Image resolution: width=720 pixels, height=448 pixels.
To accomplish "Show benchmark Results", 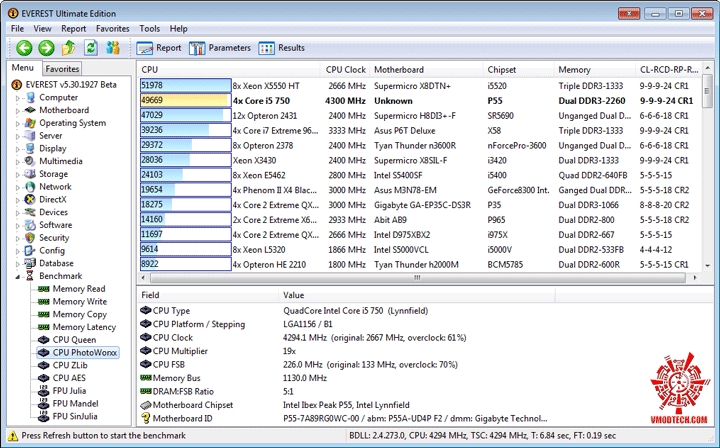I will [281, 48].
